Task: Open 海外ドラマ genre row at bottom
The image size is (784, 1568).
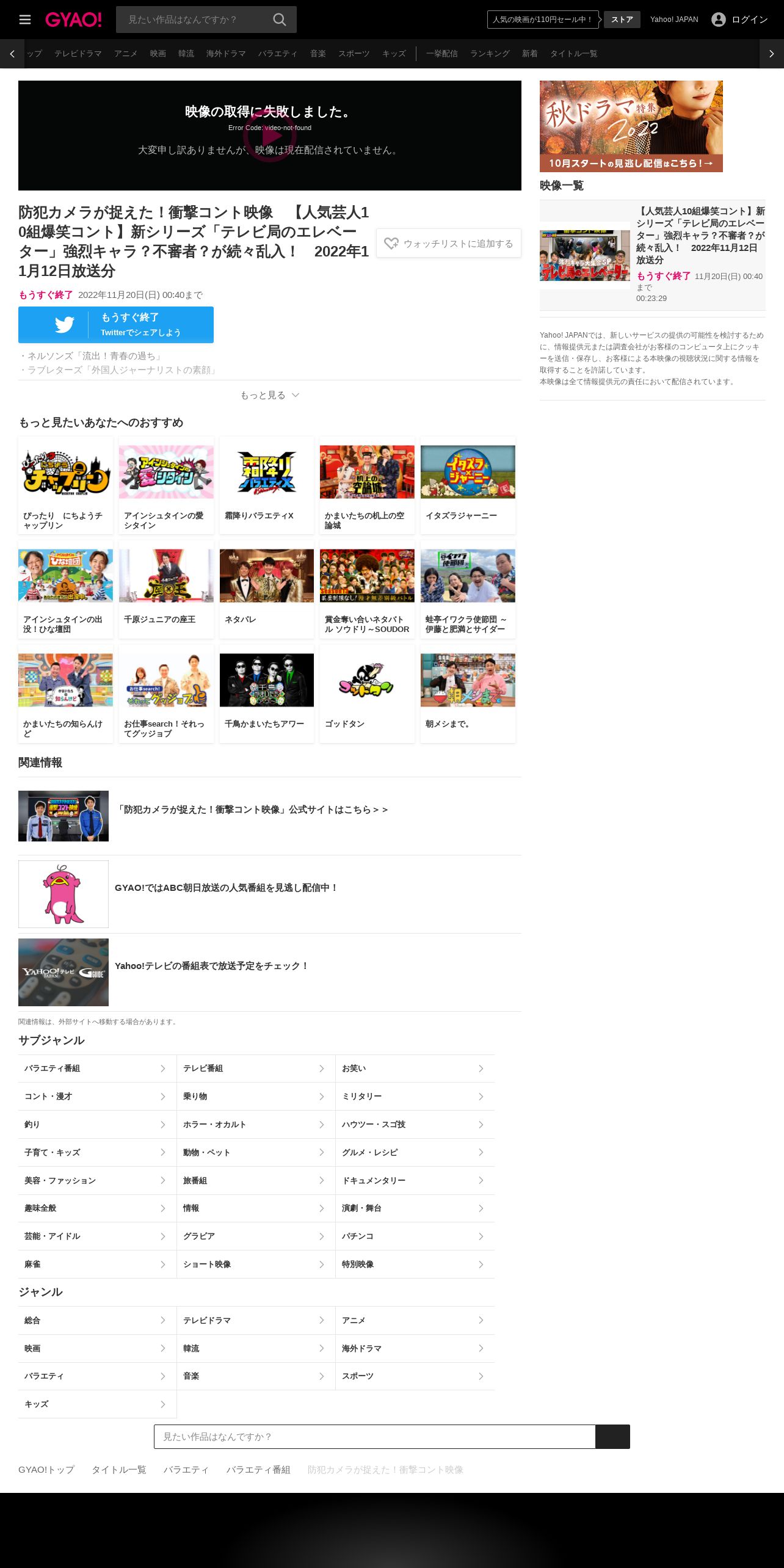Action: (415, 1349)
